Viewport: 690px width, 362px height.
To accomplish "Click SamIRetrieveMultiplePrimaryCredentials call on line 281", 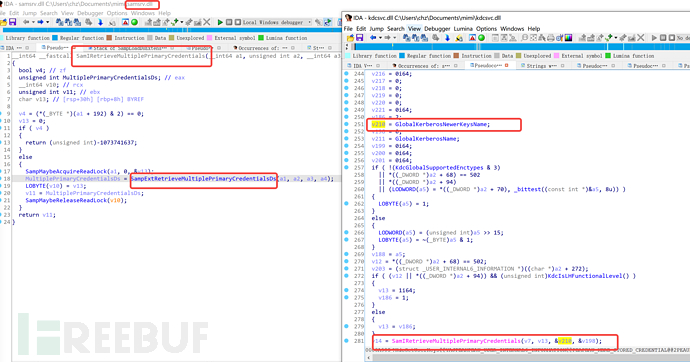I will tap(456, 341).
